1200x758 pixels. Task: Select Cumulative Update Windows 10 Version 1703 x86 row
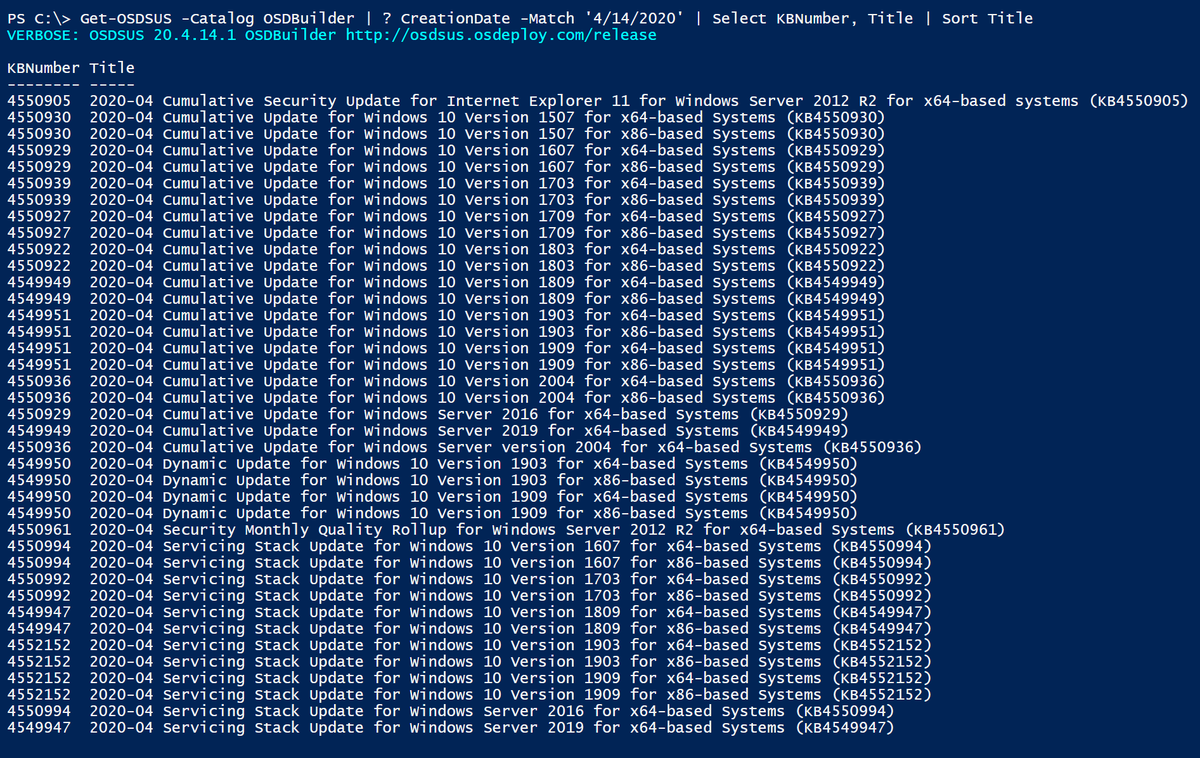[446, 200]
